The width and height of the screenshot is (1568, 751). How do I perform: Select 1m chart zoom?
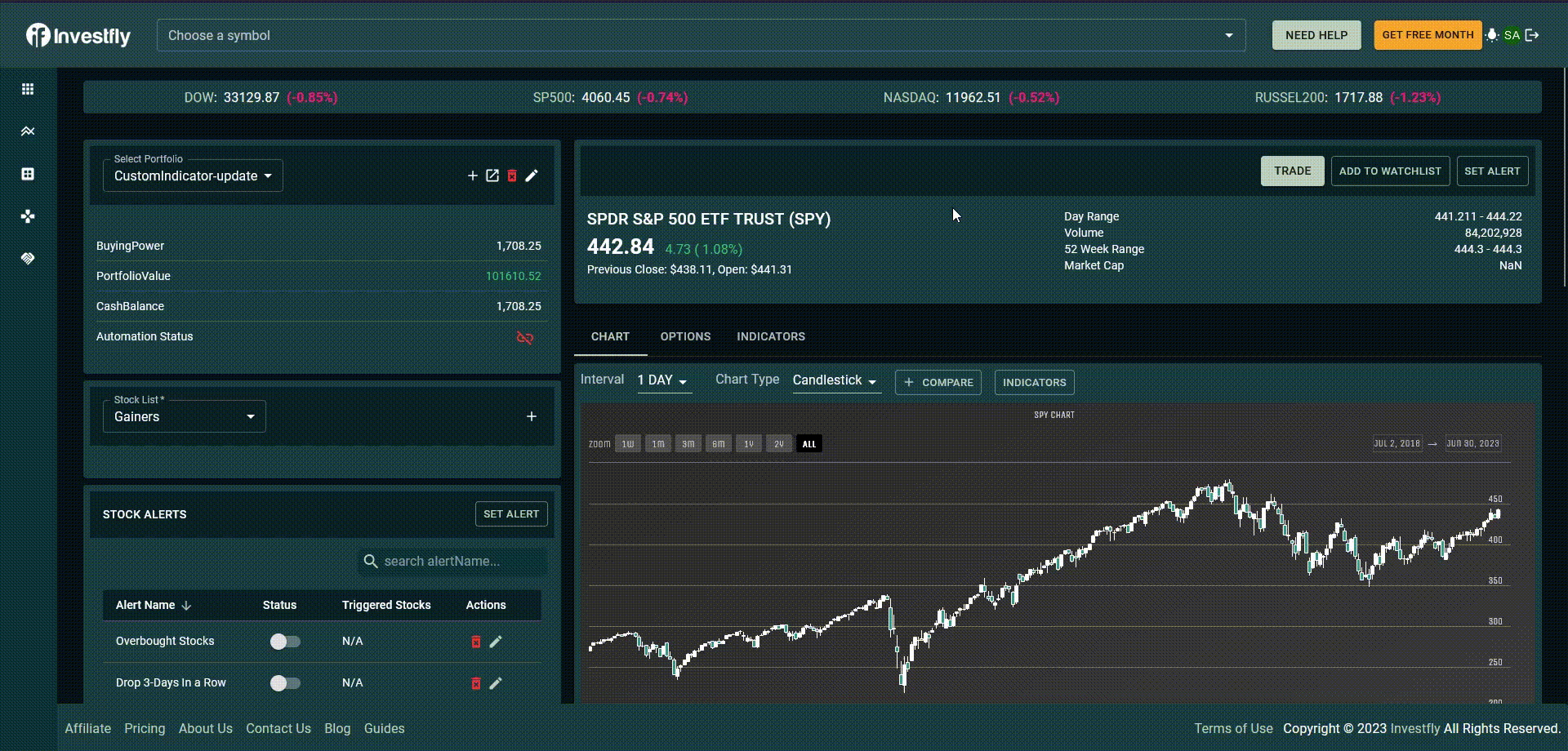[658, 444]
